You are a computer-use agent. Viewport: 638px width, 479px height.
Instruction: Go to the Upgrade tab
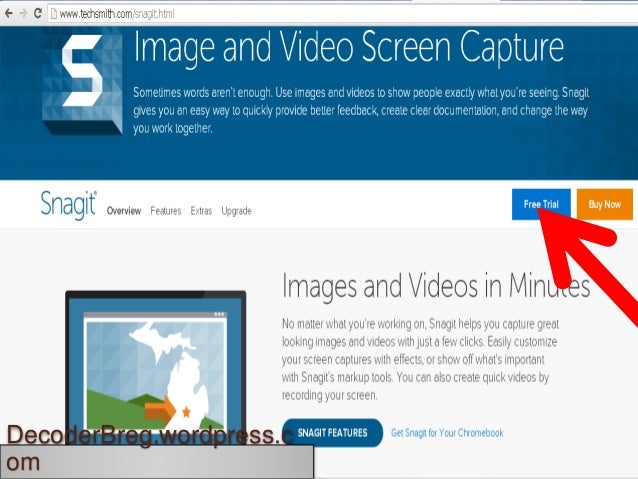[x=236, y=211]
